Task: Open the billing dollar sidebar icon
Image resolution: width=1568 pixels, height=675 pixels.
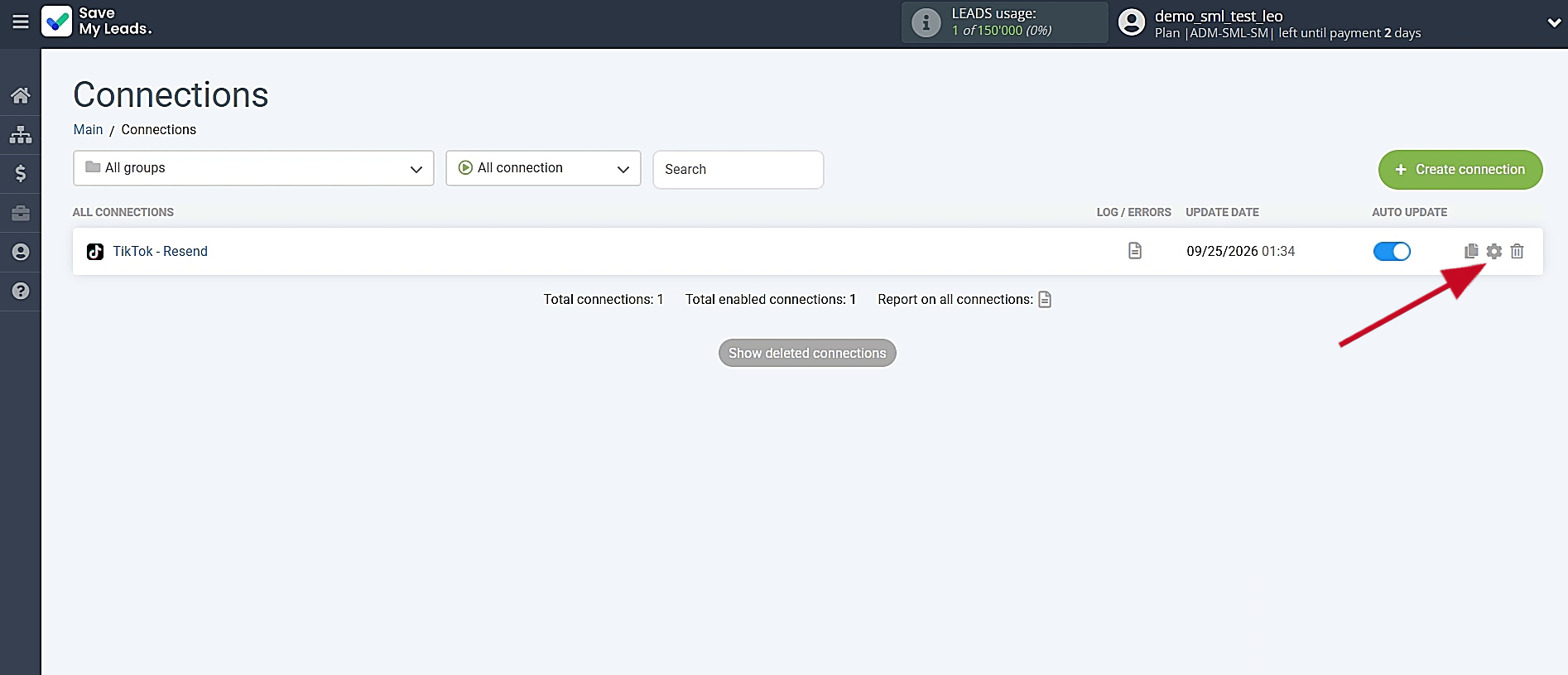Action: click(21, 173)
